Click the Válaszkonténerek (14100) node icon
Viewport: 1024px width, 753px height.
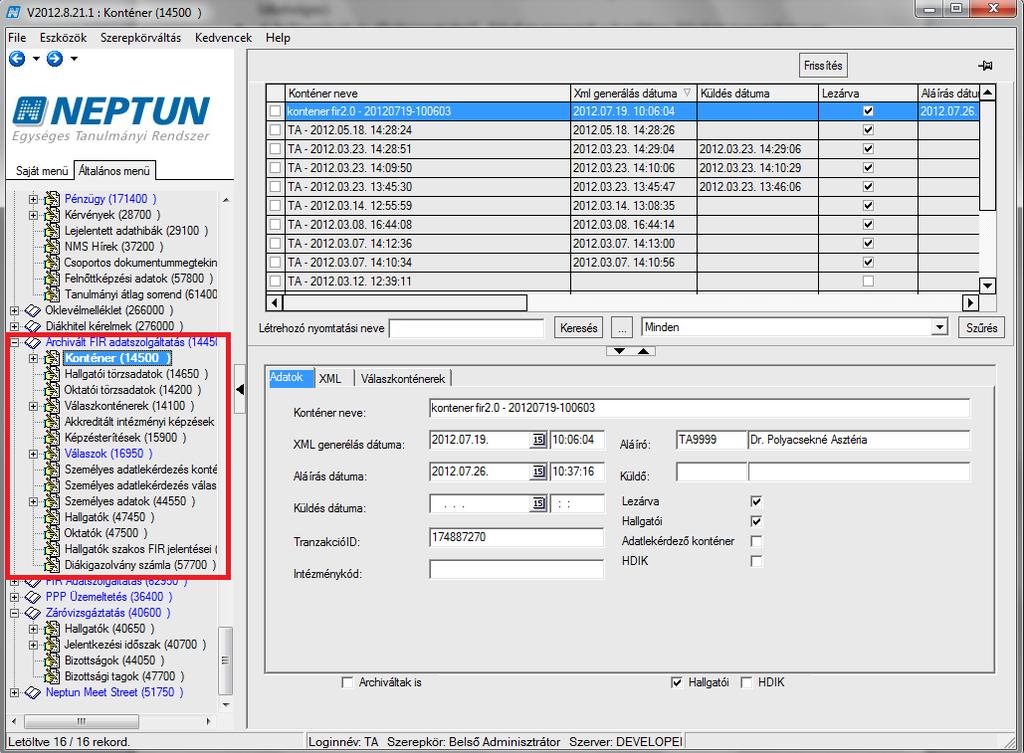52,406
